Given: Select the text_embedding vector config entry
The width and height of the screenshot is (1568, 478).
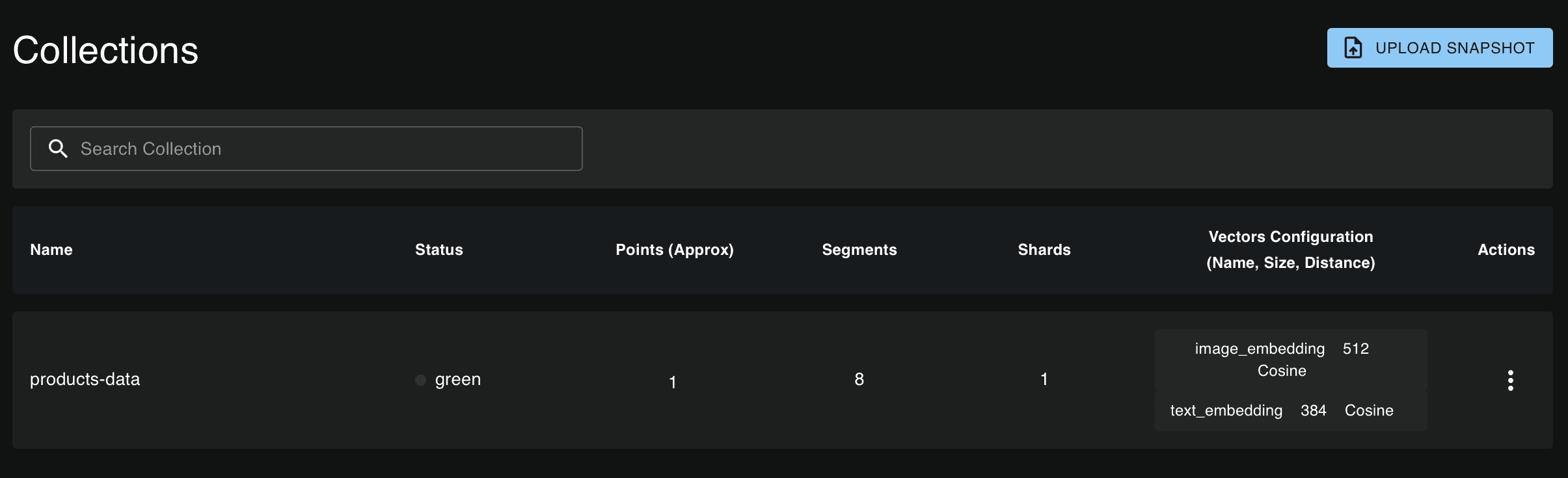Looking at the screenshot, I should tap(1226, 410).
